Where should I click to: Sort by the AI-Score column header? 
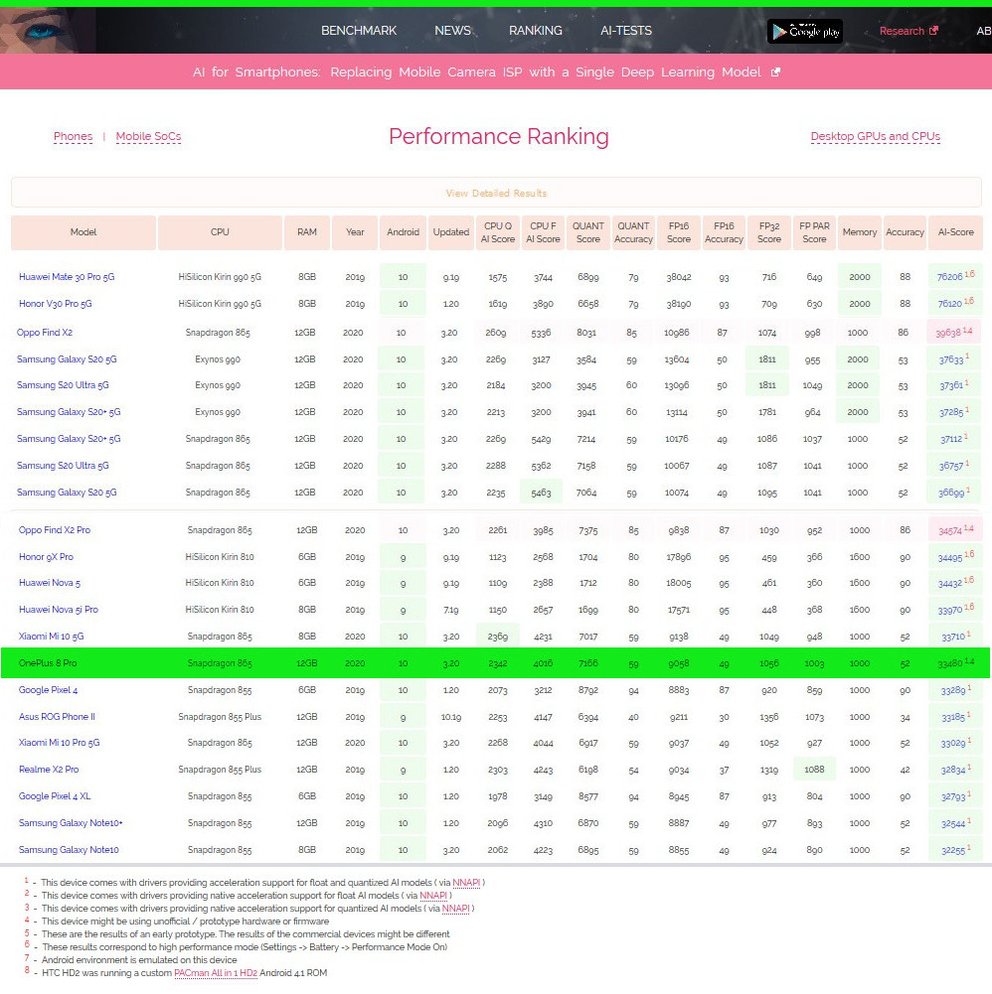(956, 233)
